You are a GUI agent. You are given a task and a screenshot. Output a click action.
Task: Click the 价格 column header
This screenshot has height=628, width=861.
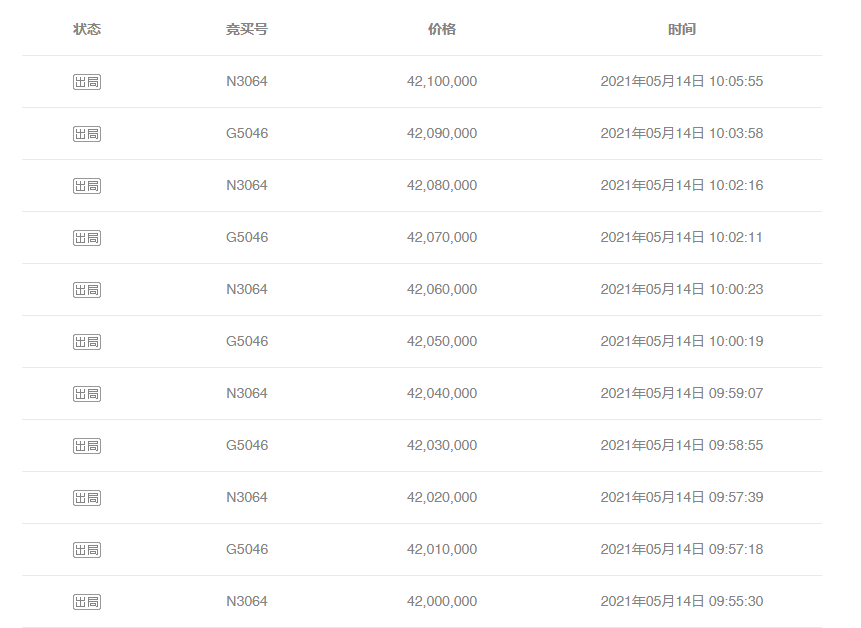(442, 30)
